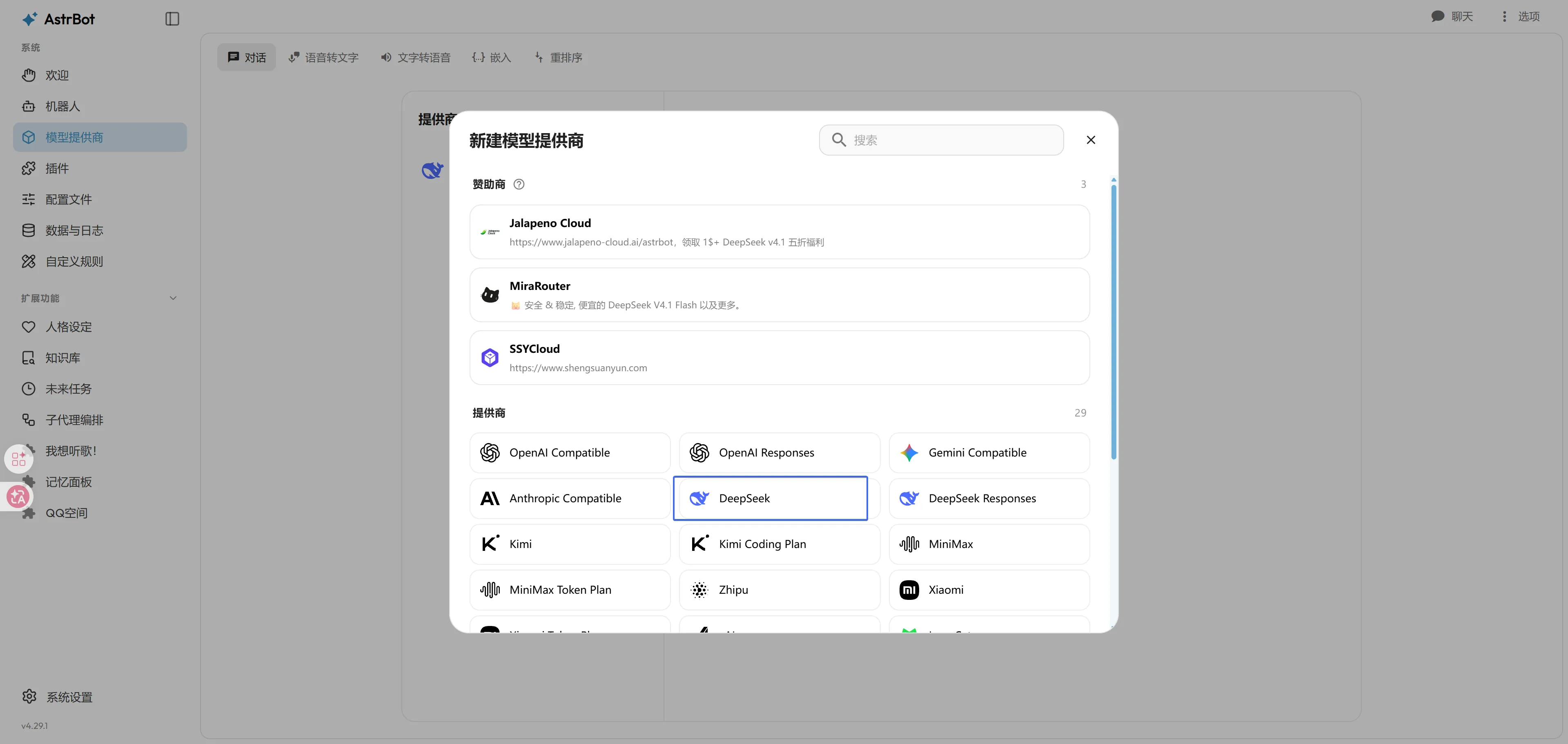
Task: Click the floating translate icon at left edge
Action: pyautogui.click(x=18, y=497)
